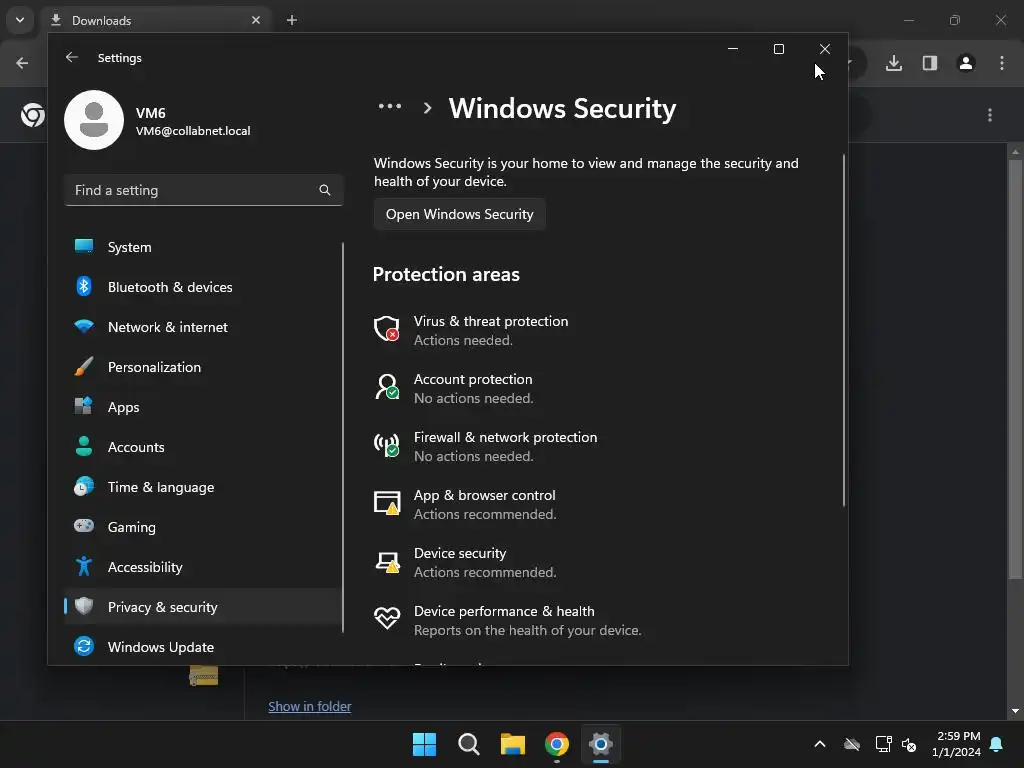The image size is (1024, 768).
Task: Click the Windows Update sync icon
Action: coord(84,646)
